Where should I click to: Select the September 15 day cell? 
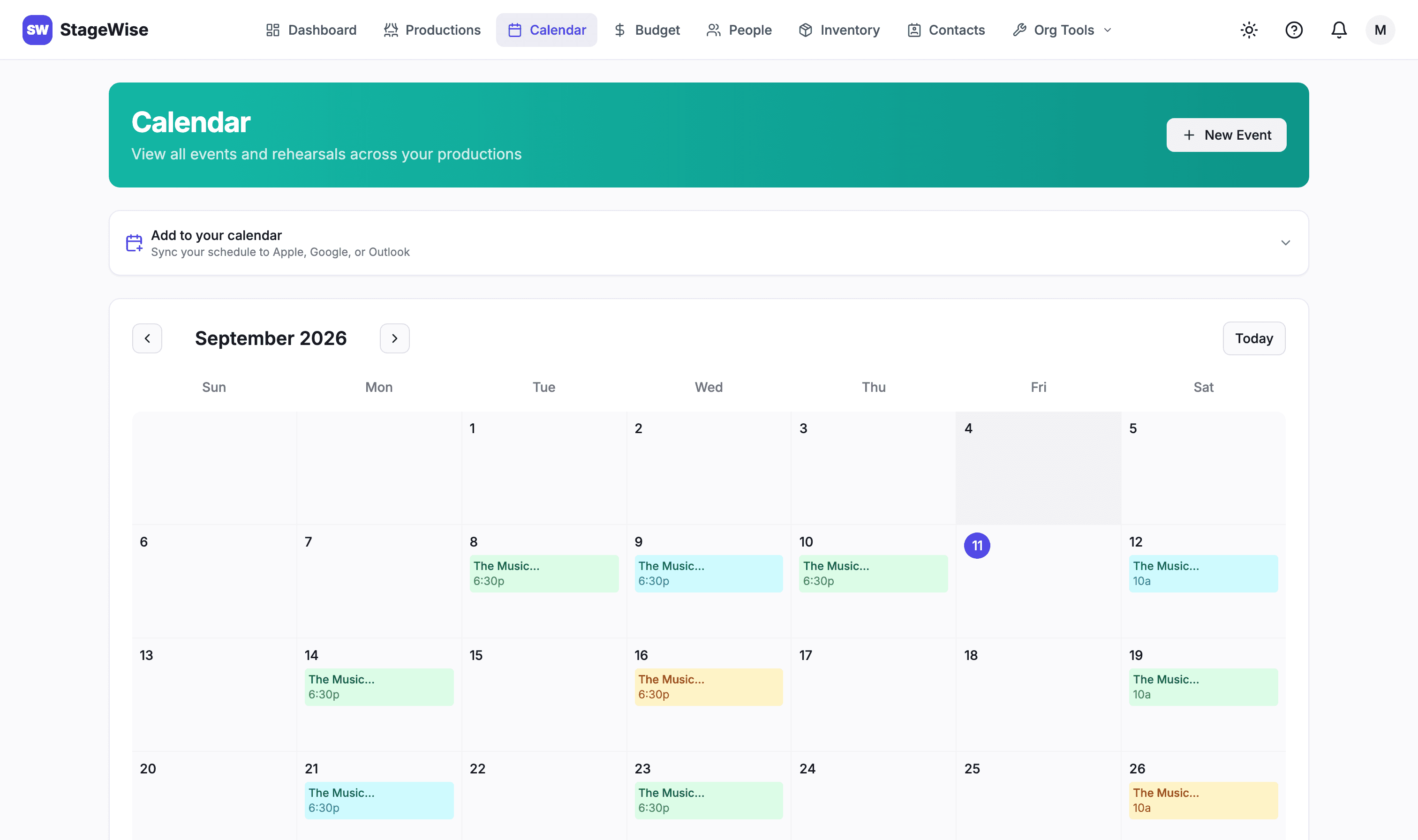544,695
